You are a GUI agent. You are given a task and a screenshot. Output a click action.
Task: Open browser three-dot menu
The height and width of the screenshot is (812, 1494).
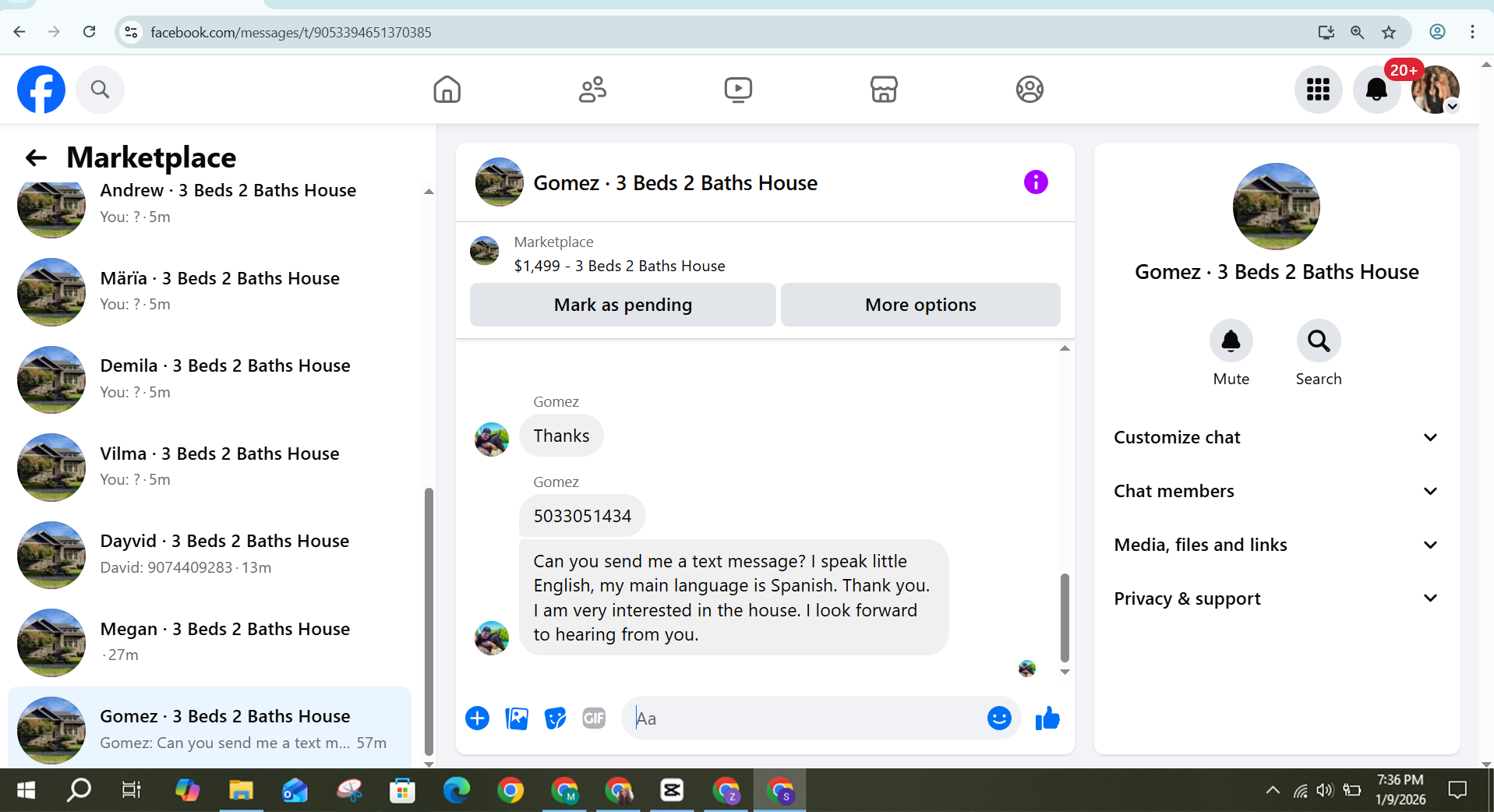1472,32
